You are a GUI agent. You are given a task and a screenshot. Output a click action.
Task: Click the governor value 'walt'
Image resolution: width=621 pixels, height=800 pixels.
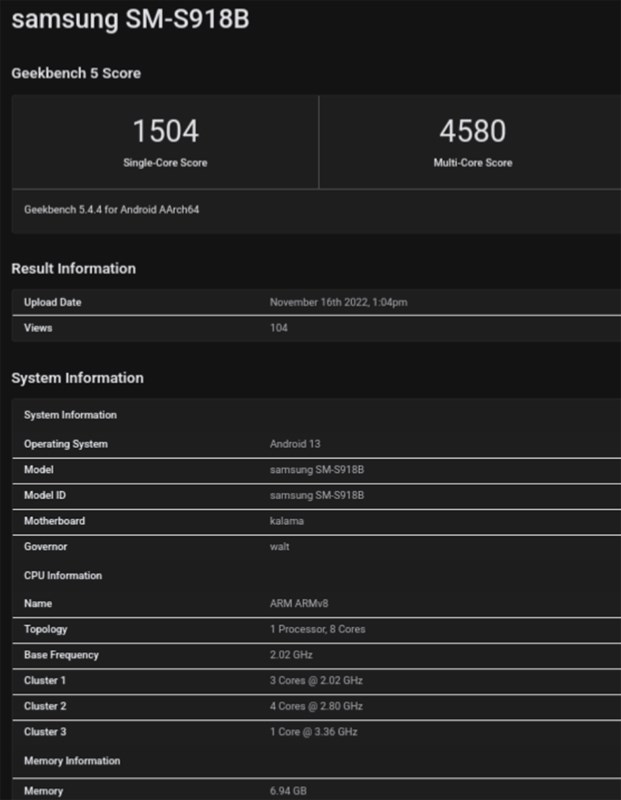pos(280,546)
